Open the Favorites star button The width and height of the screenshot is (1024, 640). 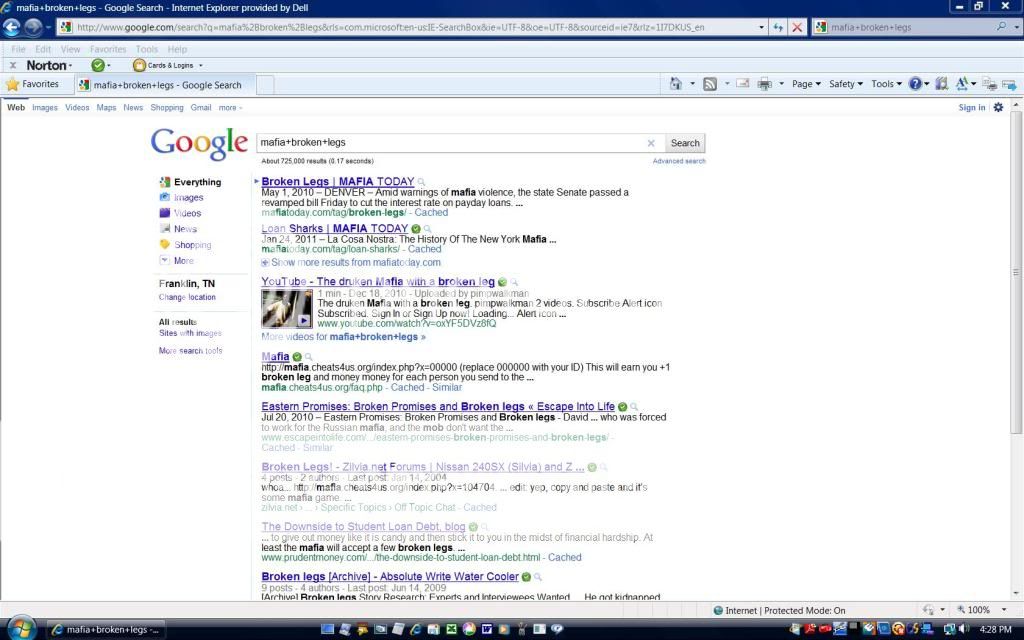pyautogui.click(x=33, y=84)
